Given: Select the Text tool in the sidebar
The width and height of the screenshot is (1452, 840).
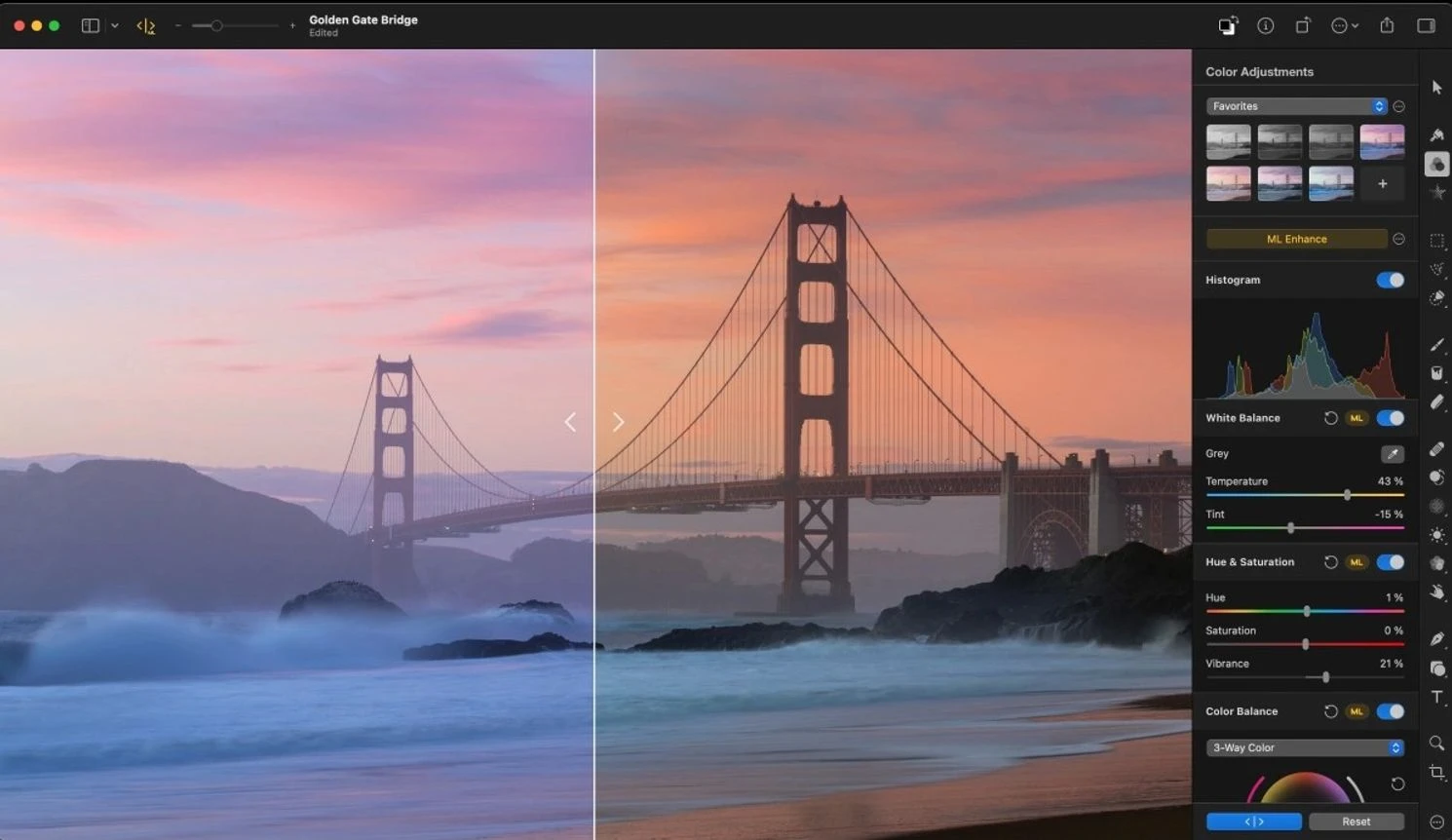Looking at the screenshot, I should (1437, 697).
